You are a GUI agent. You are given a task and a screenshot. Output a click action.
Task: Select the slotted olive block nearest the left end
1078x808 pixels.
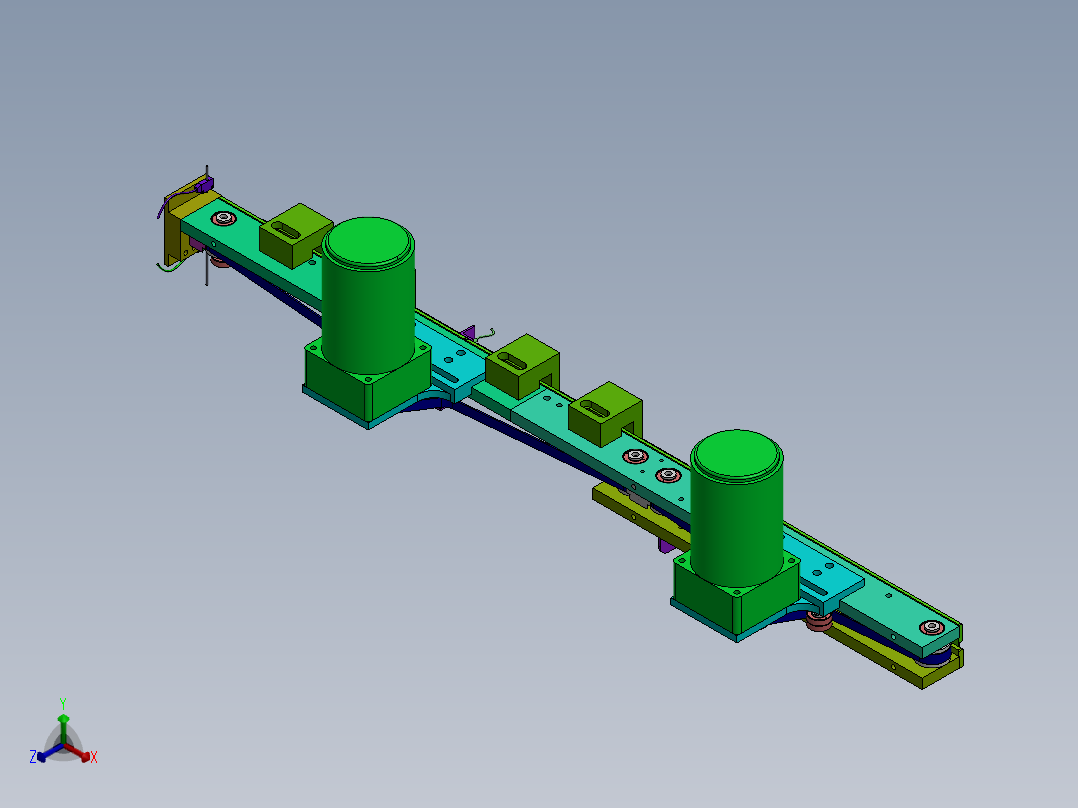[296, 235]
